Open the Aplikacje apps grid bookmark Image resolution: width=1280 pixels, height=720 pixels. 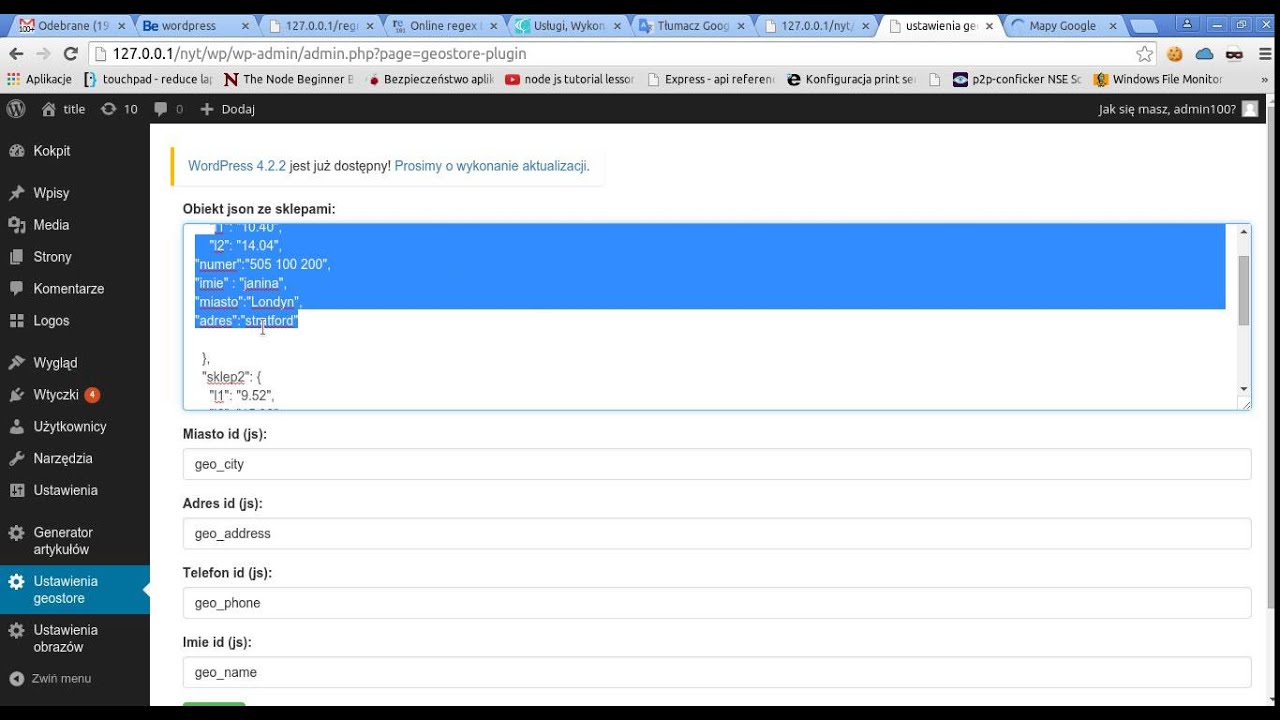[40, 79]
